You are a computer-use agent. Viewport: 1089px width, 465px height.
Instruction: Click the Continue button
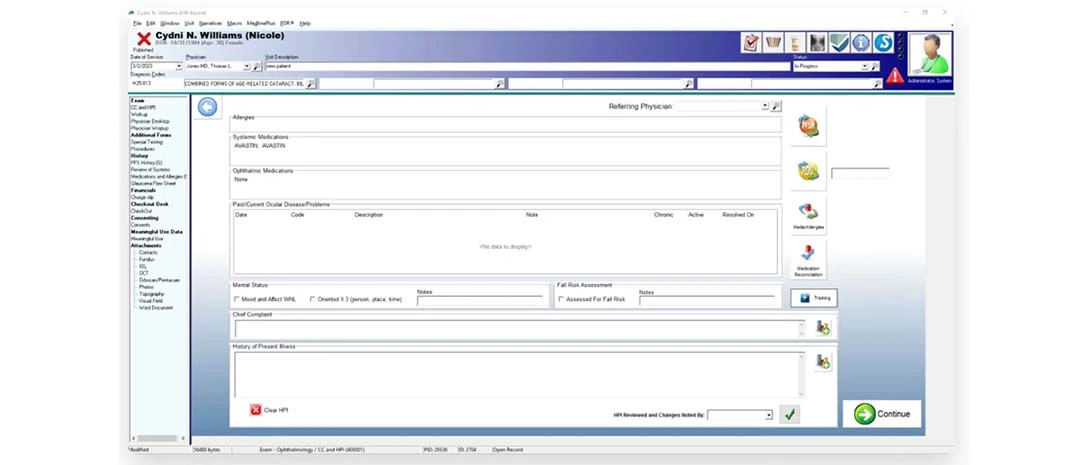(882, 414)
